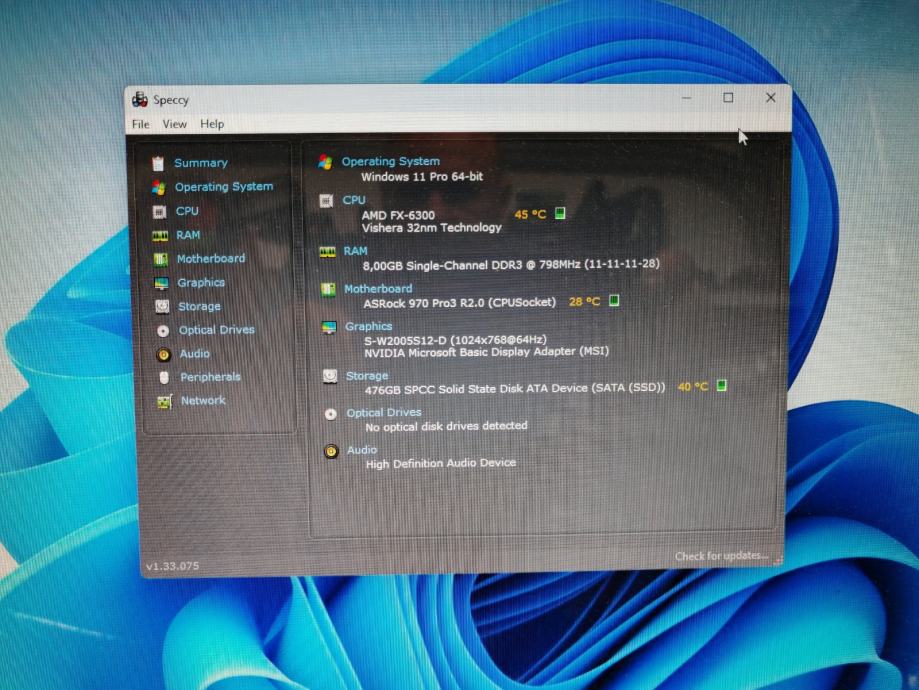Click Graphics heading link in summary
This screenshot has width=919, height=690.
point(368,327)
